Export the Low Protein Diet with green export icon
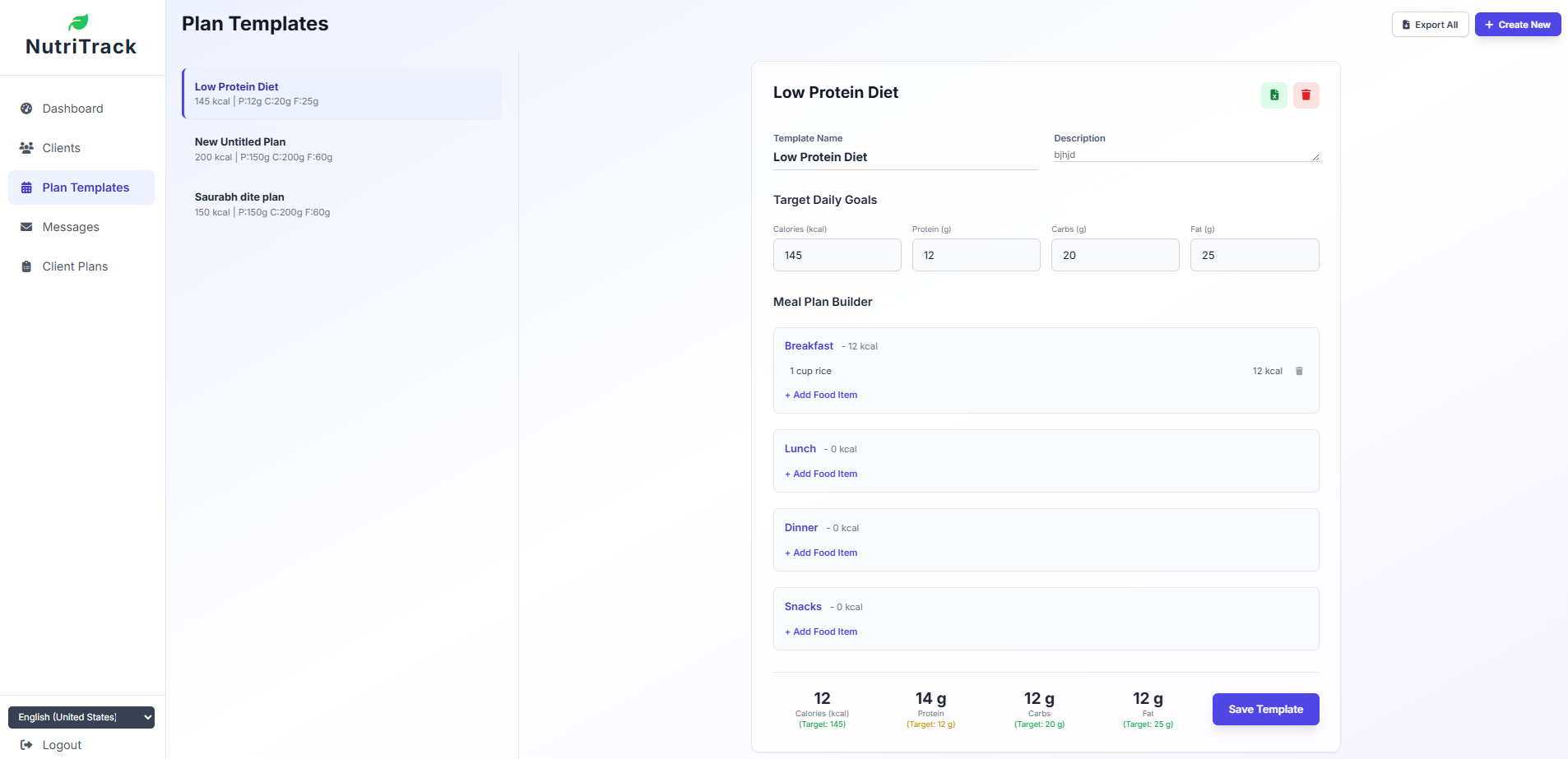This screenshot has height=759, width=1568. 1273,95
